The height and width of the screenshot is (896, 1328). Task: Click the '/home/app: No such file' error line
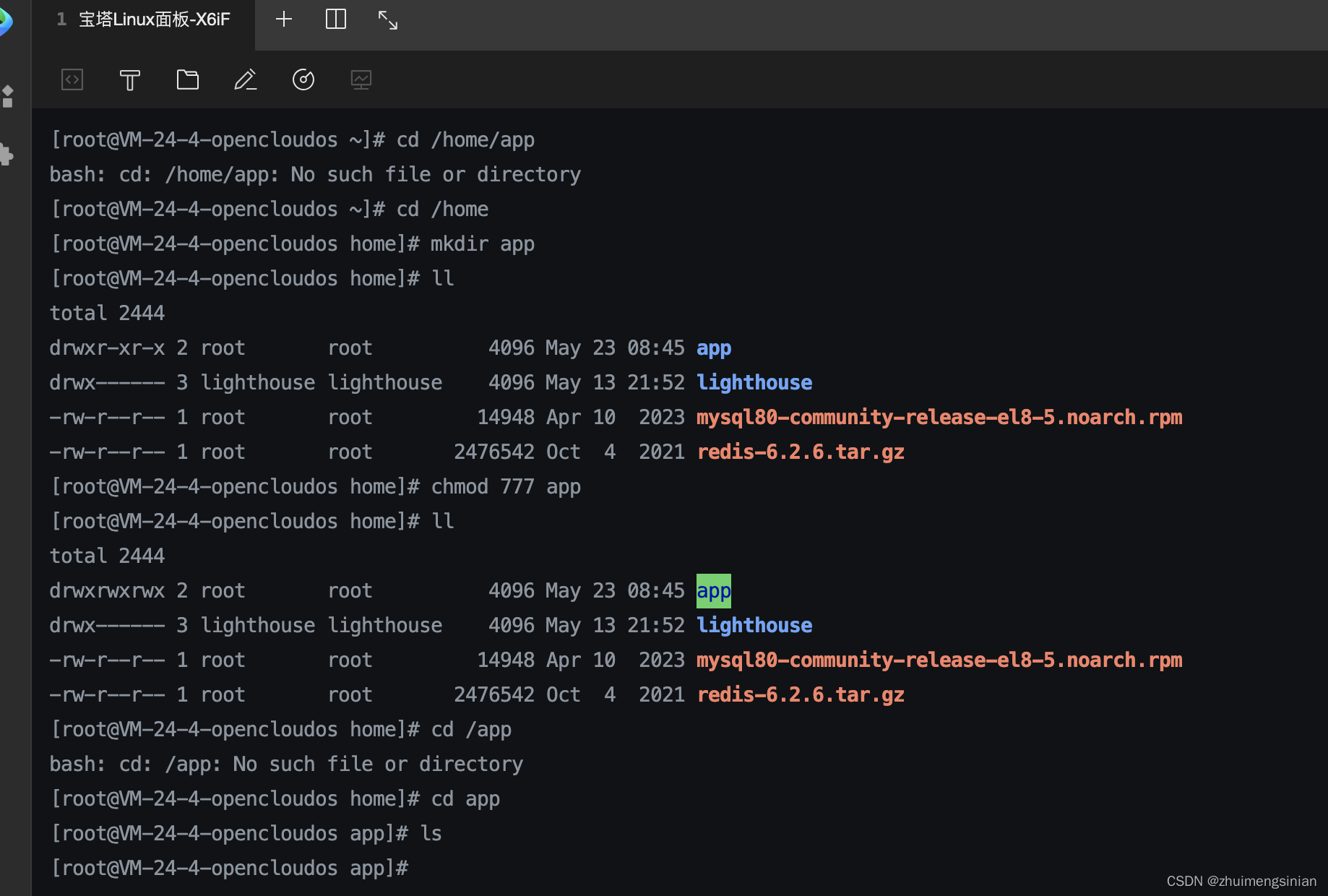click(x=315, y=174)
